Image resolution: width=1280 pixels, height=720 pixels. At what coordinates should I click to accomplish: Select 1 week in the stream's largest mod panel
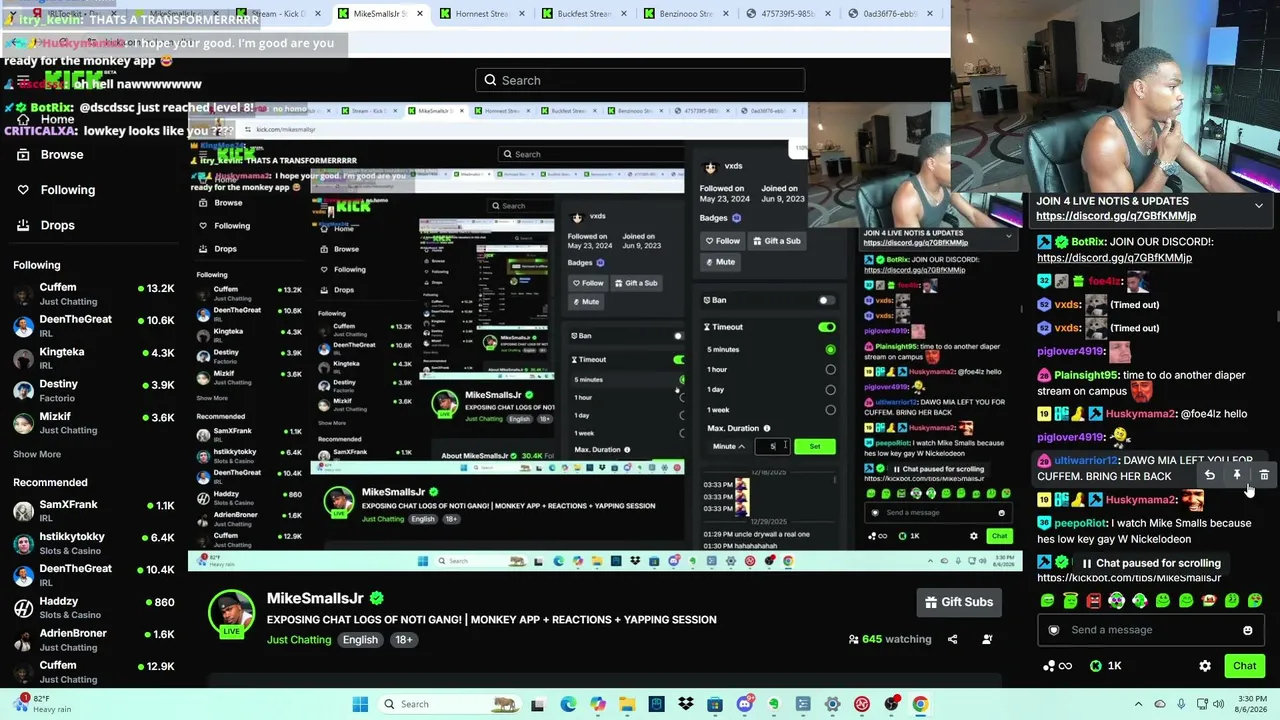pyautogui.click(x=830, y=409)
